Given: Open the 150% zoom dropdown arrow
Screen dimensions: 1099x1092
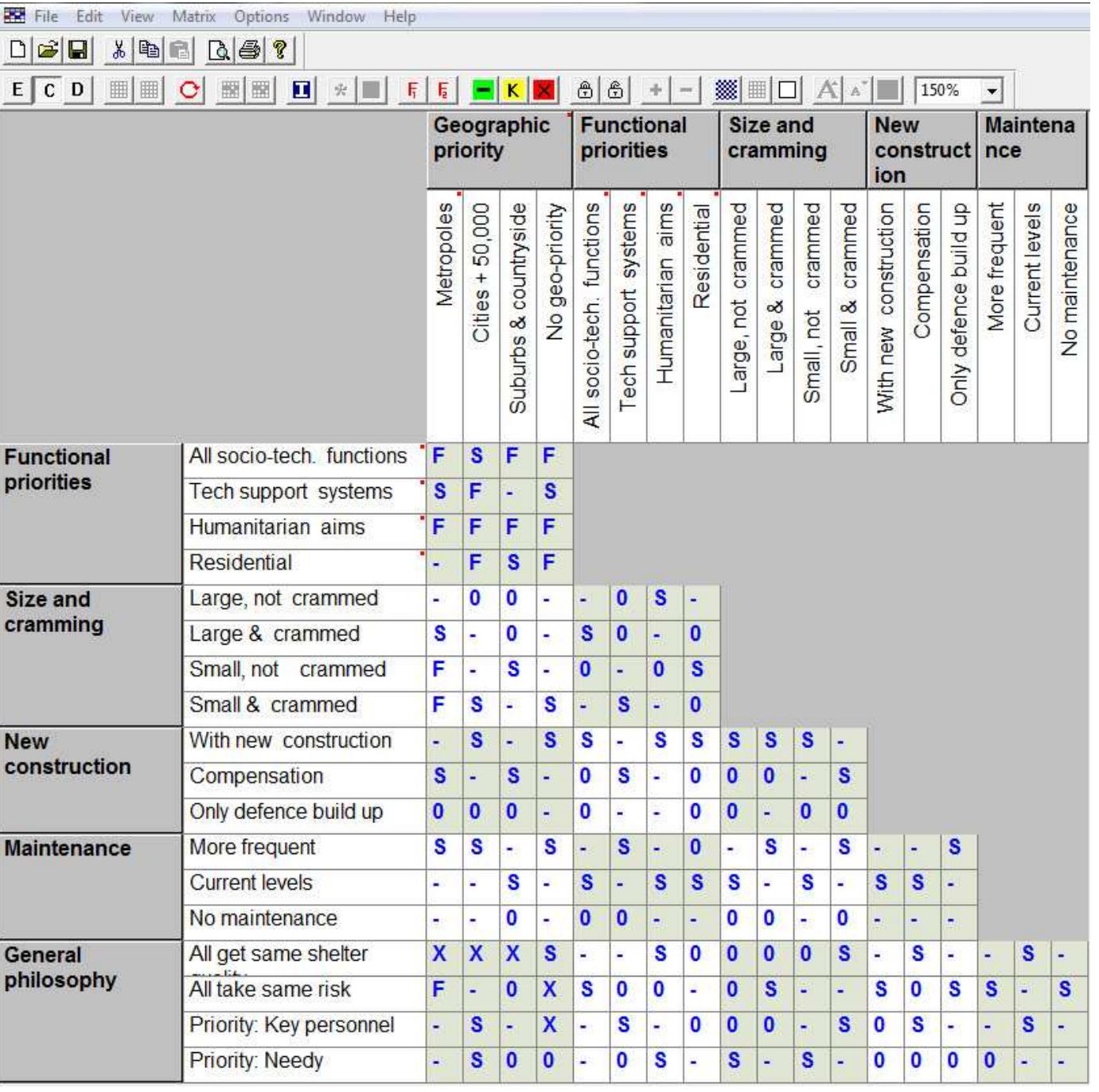Looking at the screenshot, I should (992, 91).
